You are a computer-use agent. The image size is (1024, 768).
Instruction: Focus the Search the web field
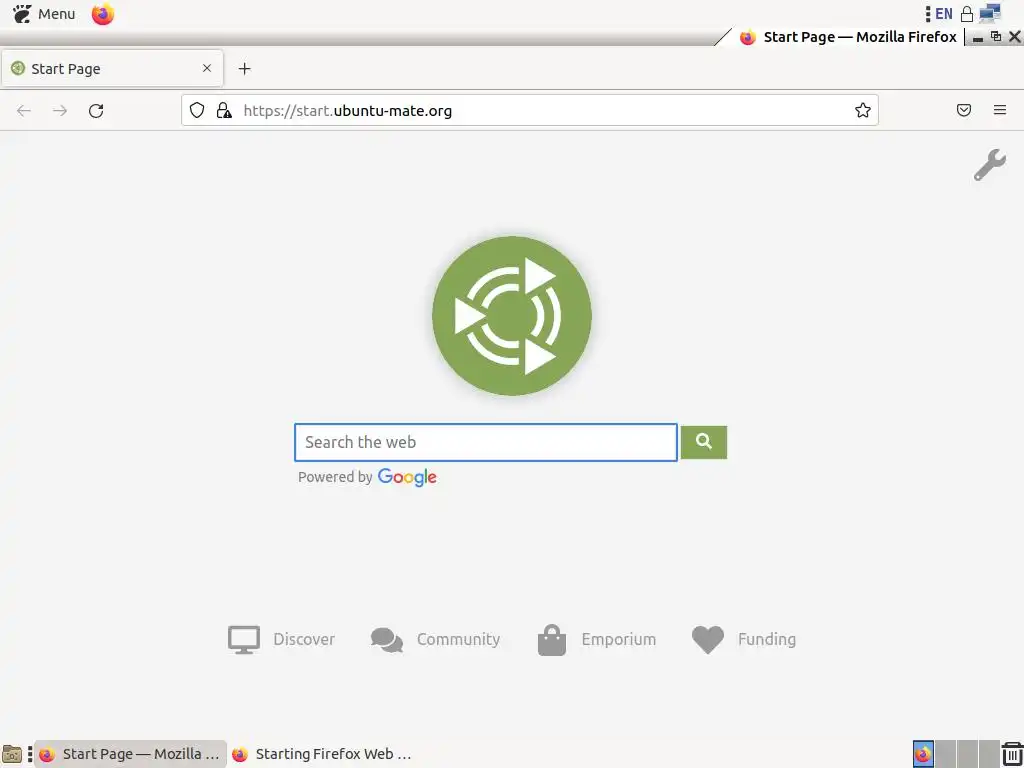[486, 442]
